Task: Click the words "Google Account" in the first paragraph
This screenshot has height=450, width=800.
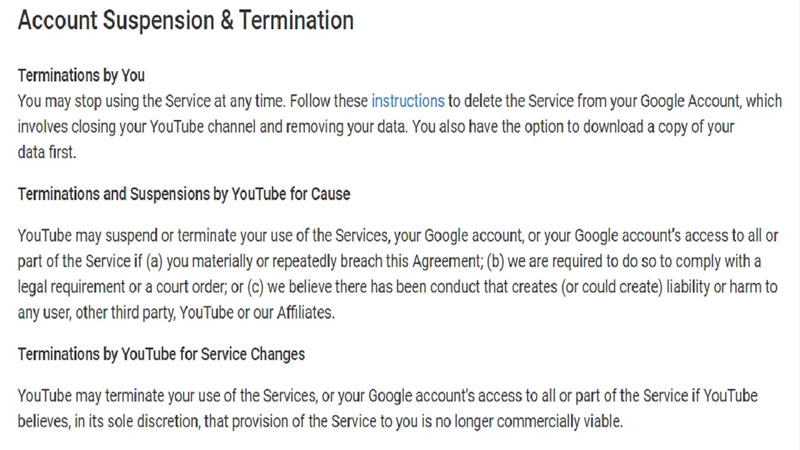Action: point(689,101)
